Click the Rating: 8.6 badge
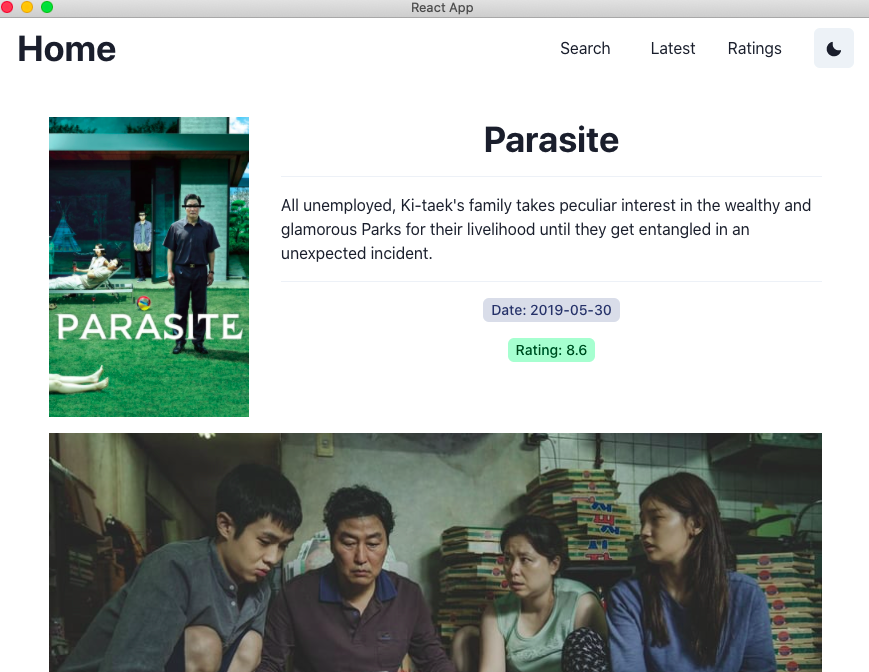Image resolution: width=869 pixels, height=672 pixels. click(x=551, y=350)
